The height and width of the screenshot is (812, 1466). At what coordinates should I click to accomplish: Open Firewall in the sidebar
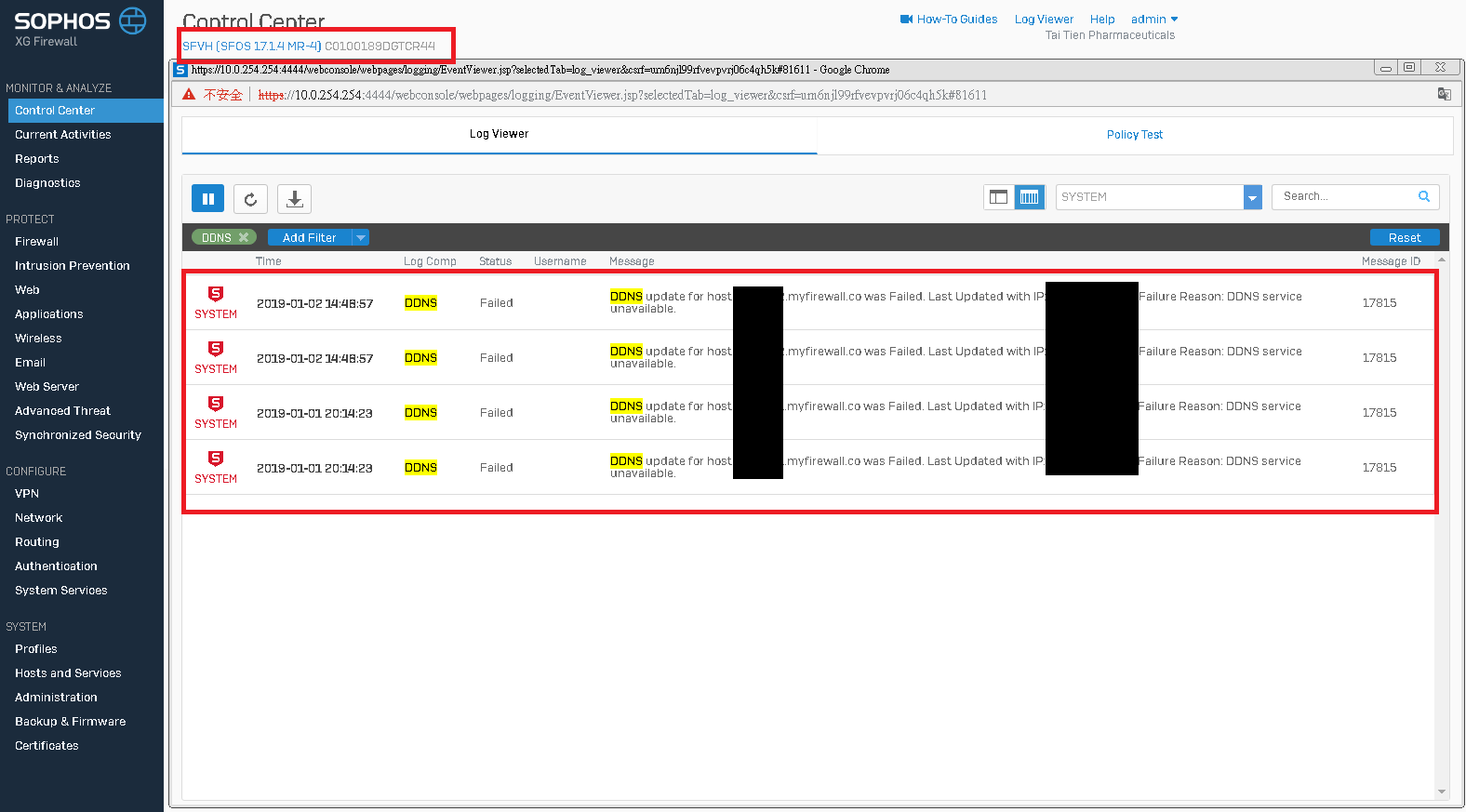click(x=36, y=241)
